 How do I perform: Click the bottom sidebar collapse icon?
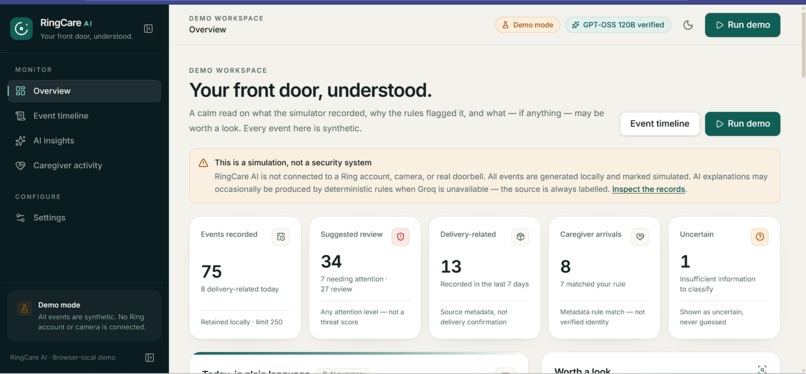150,358
